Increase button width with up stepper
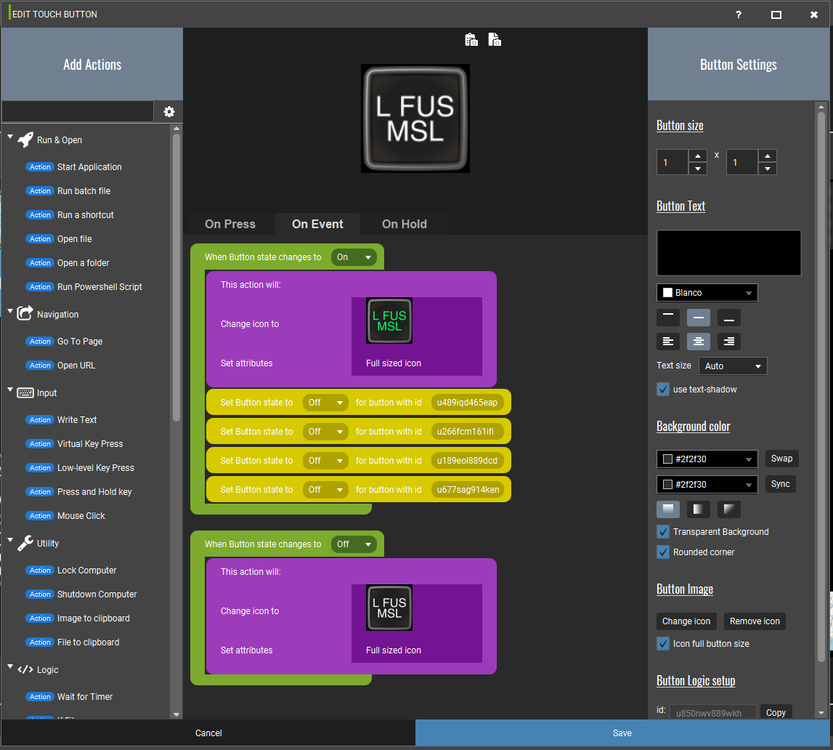This screenshot has height=750, width=833. (x=698, y=156)
